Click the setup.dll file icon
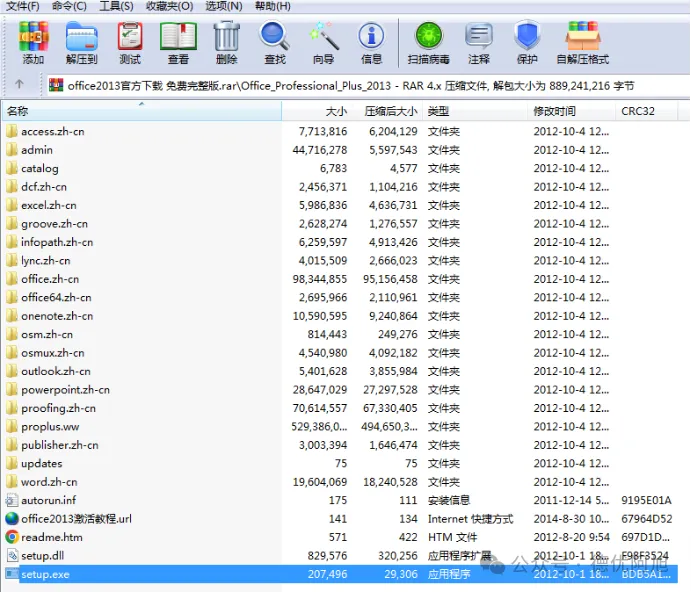This screenshot has height=592, width=691. pos(12,555)
